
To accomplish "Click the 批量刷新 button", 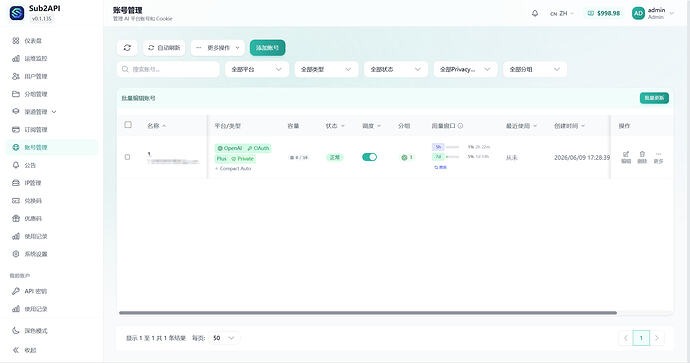I will tap(654, 98).
